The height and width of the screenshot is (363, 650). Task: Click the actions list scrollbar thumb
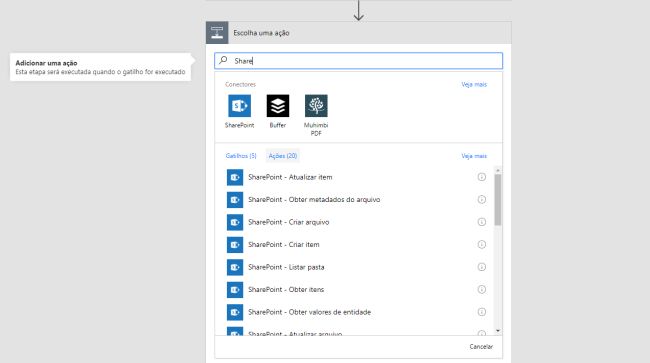(497, 200)
